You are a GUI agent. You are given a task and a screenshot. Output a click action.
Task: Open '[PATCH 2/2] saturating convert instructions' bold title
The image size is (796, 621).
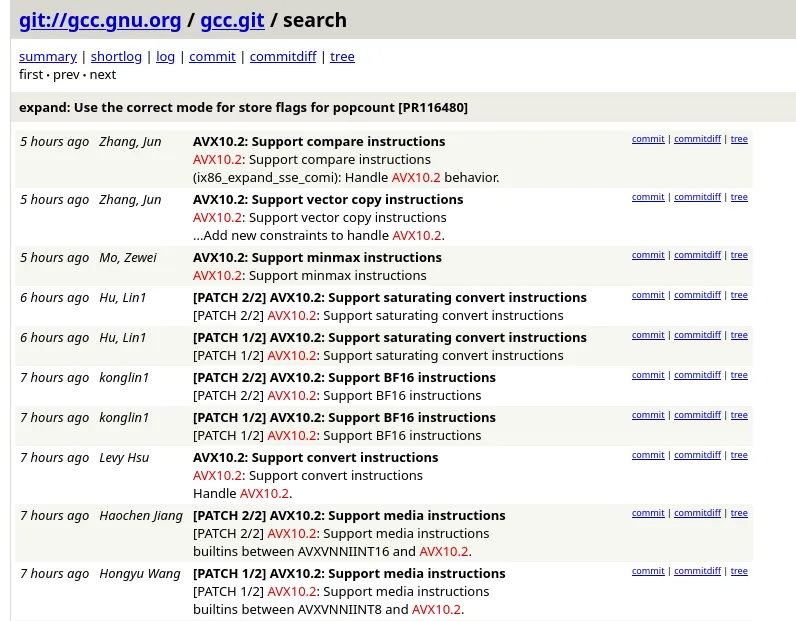390,297
